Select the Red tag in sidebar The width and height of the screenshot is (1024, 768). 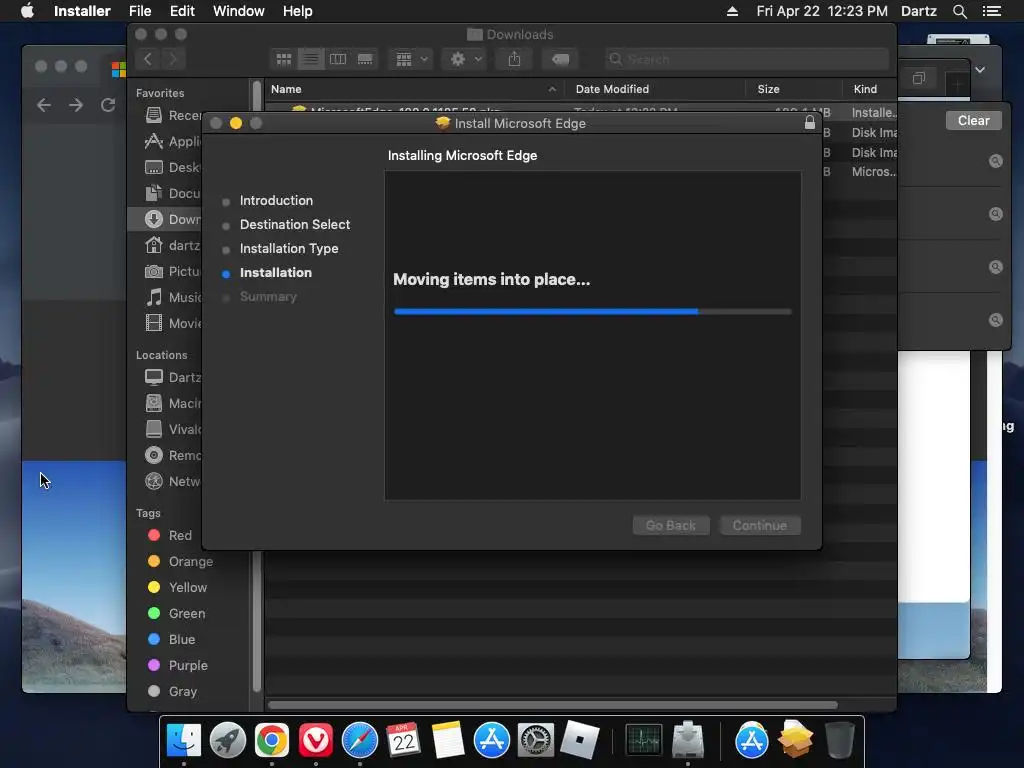tap(170, 536)
